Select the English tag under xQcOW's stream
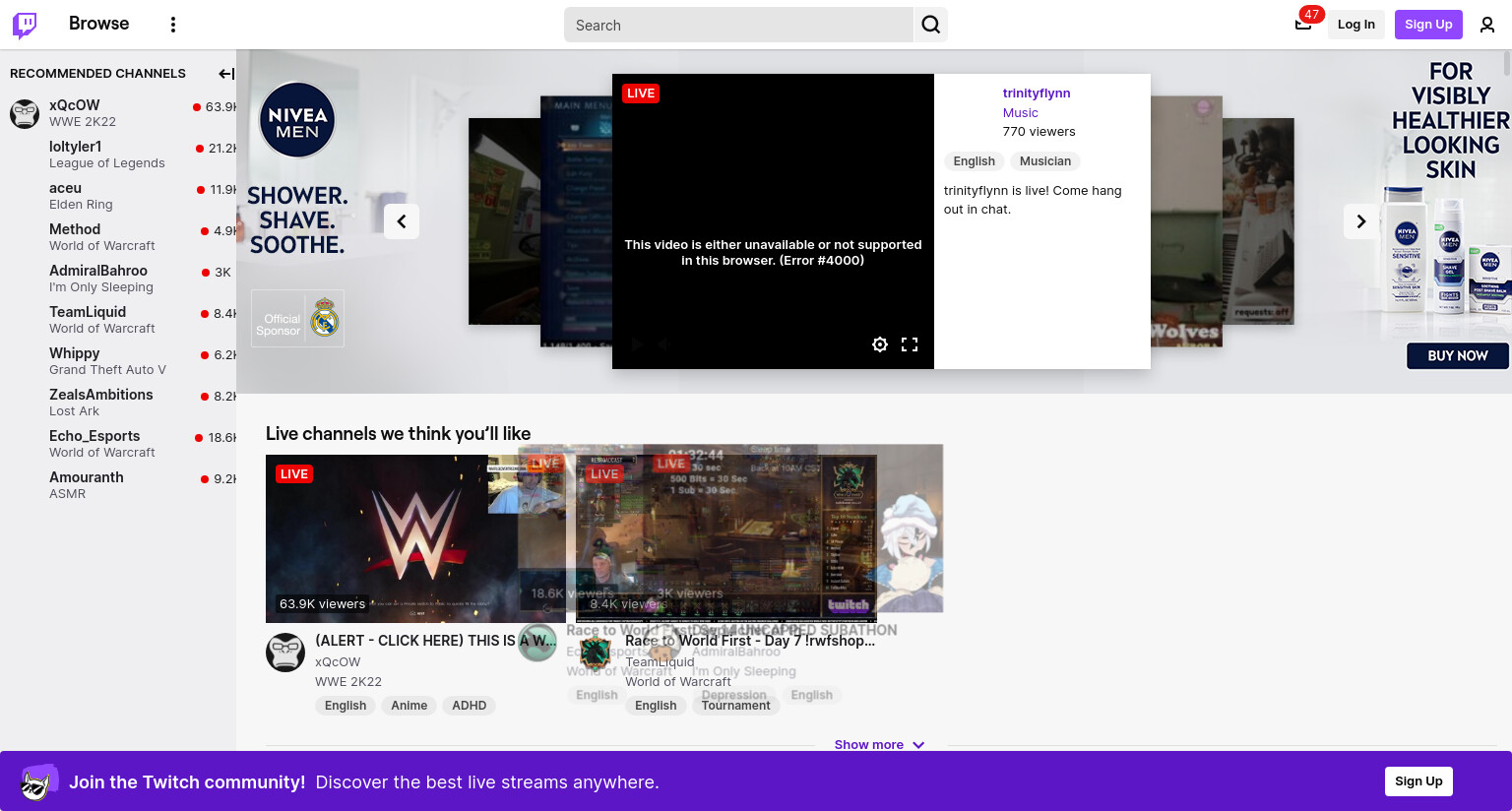1512x811 pixels. (x=346, y=706)
